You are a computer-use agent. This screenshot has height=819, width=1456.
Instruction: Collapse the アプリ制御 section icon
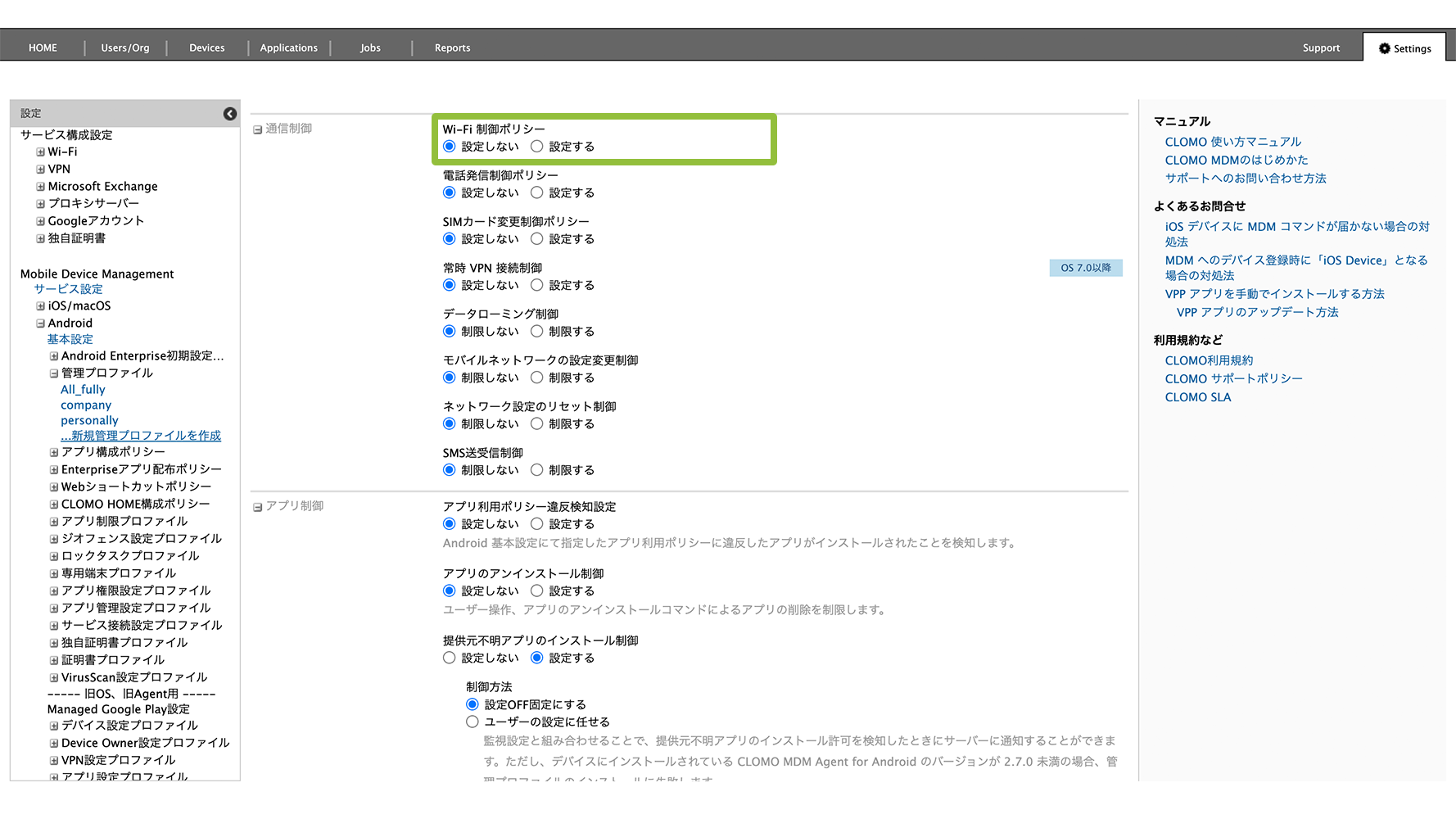coord(257,507)
